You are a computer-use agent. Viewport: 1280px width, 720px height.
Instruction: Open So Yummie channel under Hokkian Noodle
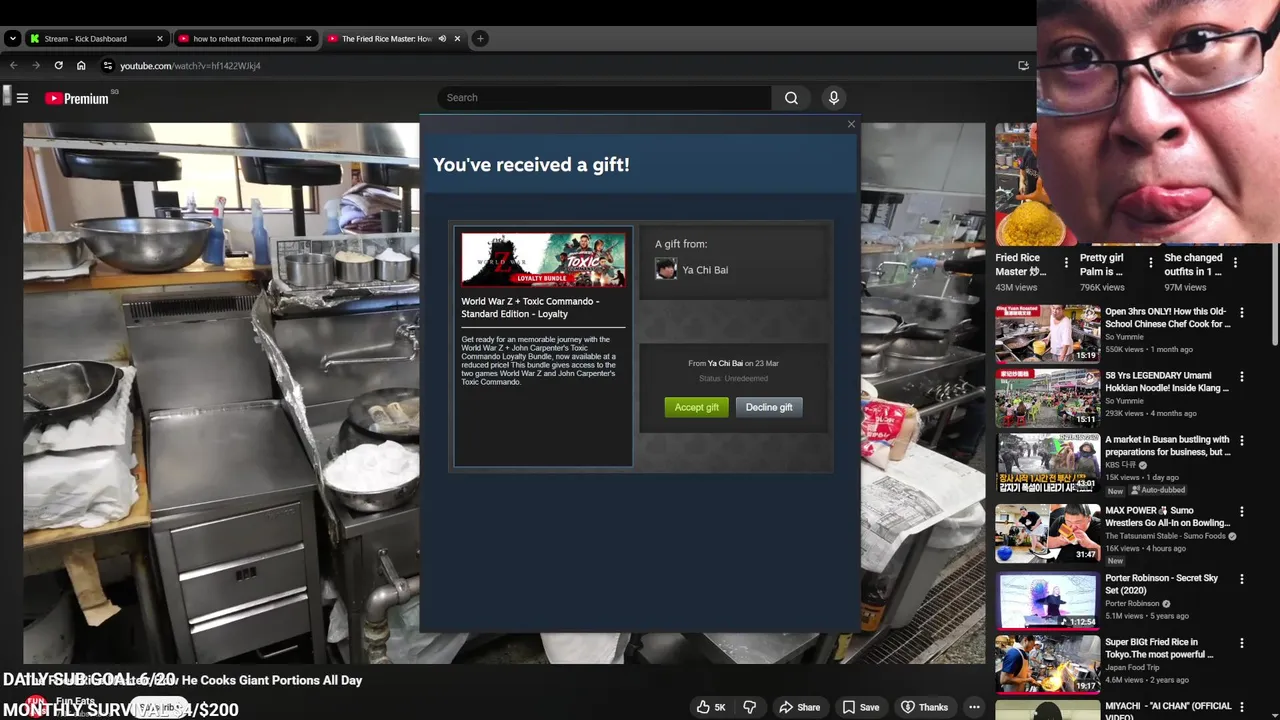1124,401
